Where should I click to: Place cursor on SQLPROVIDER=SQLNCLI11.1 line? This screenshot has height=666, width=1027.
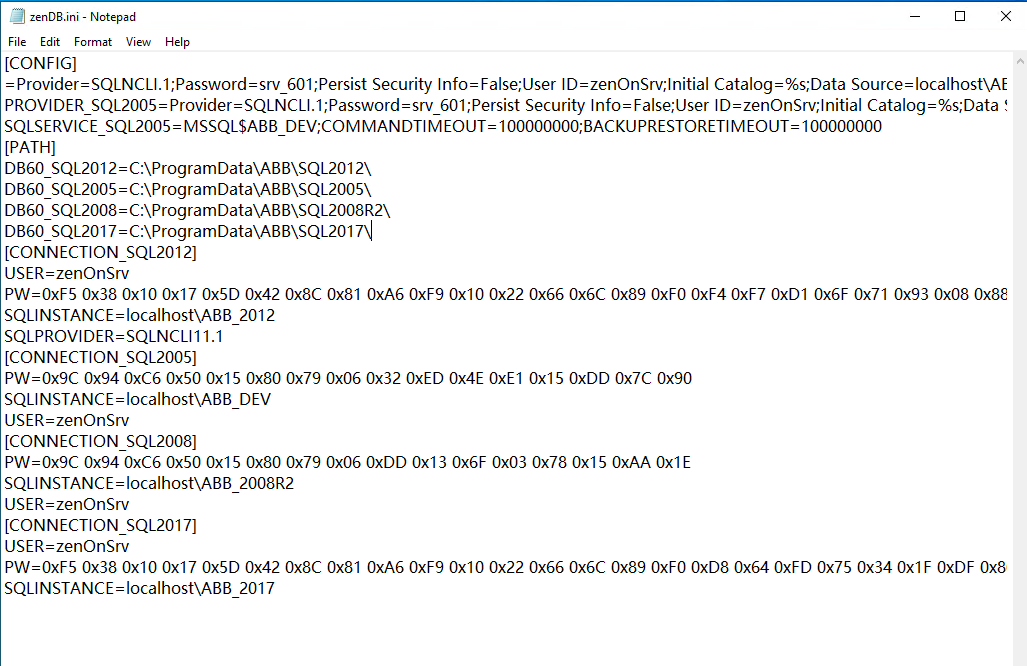(113, 336)
